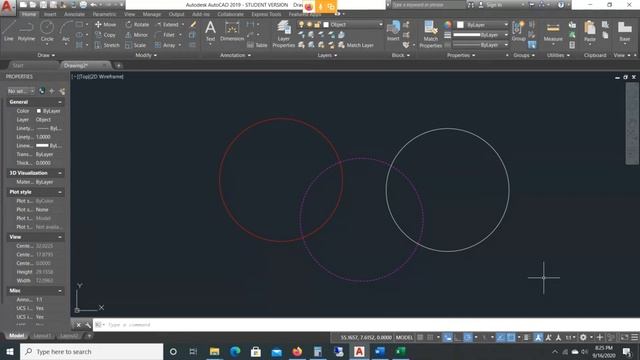Toggle MODEL space button in status bar
Screen dimensions: 640x360
(404, 337)
